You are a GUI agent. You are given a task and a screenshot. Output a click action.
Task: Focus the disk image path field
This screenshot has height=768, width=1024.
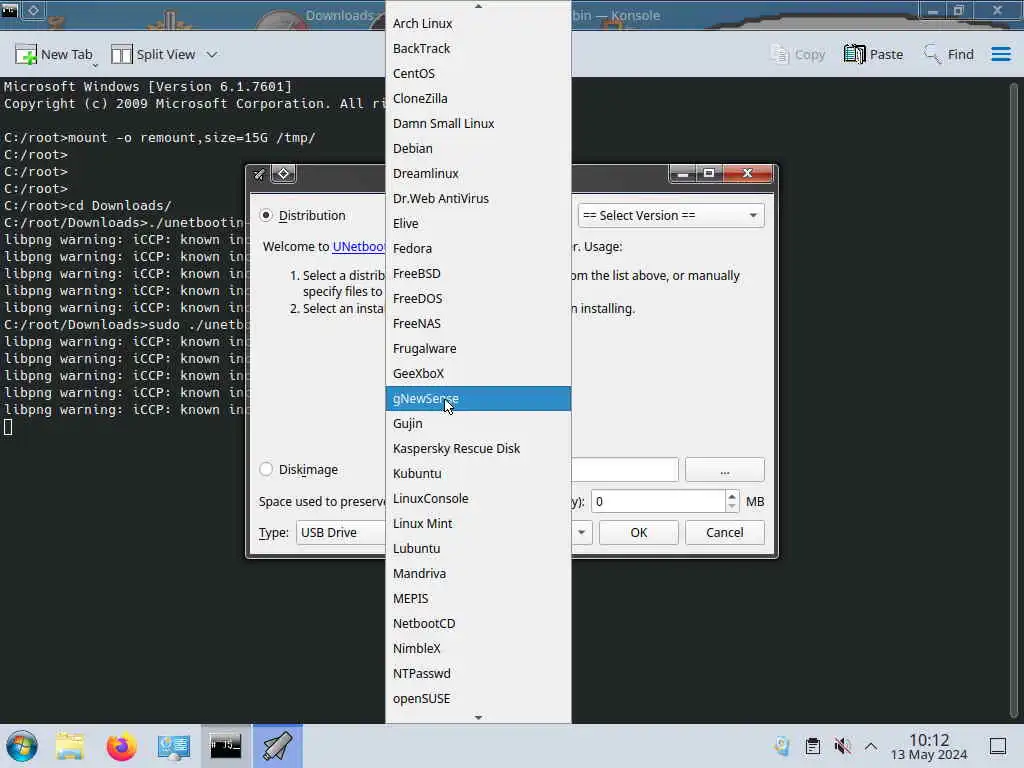click(x=625, y=470)
